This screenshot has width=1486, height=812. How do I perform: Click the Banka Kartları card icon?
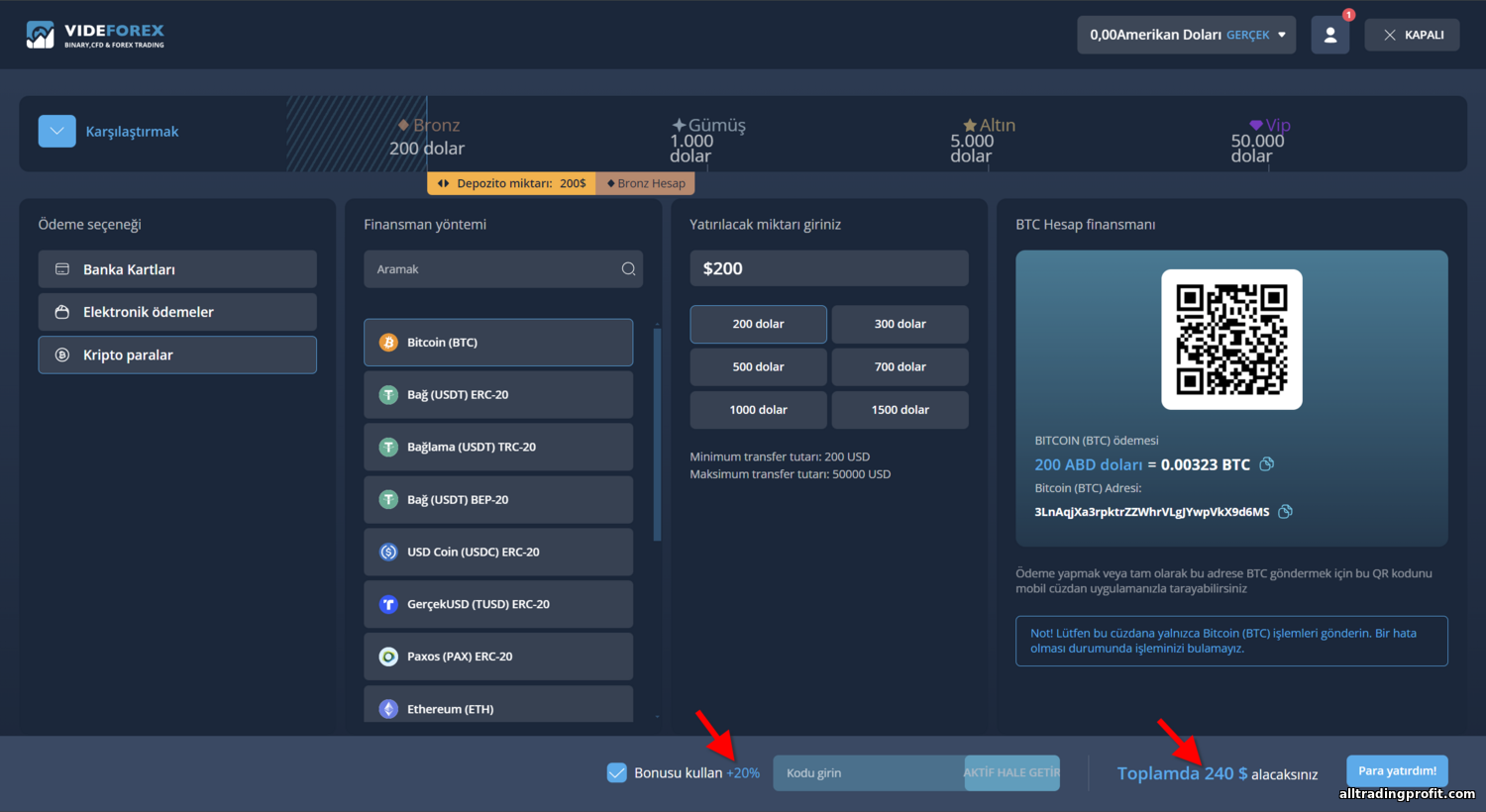[62, 269]
